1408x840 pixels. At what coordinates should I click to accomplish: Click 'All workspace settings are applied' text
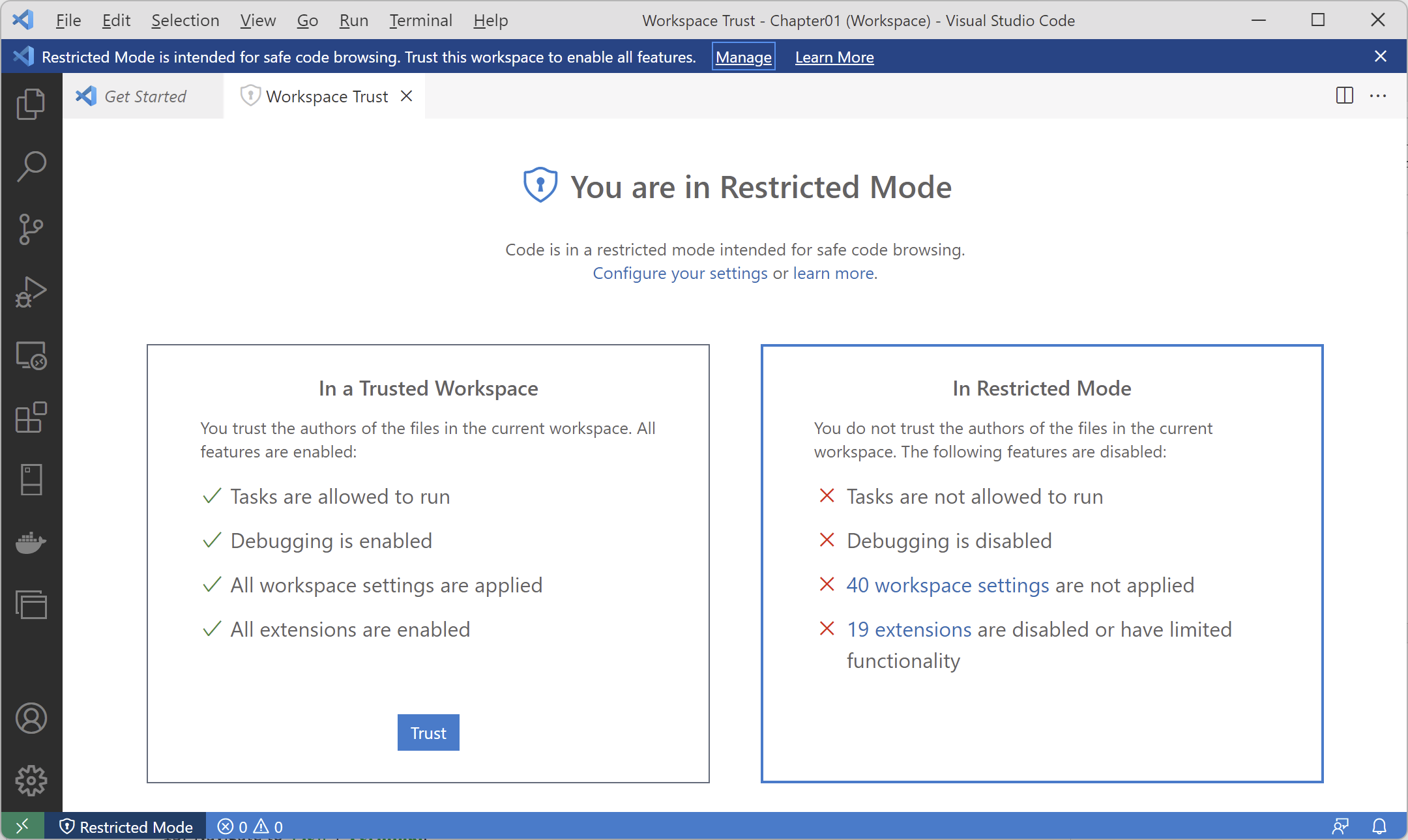coord(387,585)
